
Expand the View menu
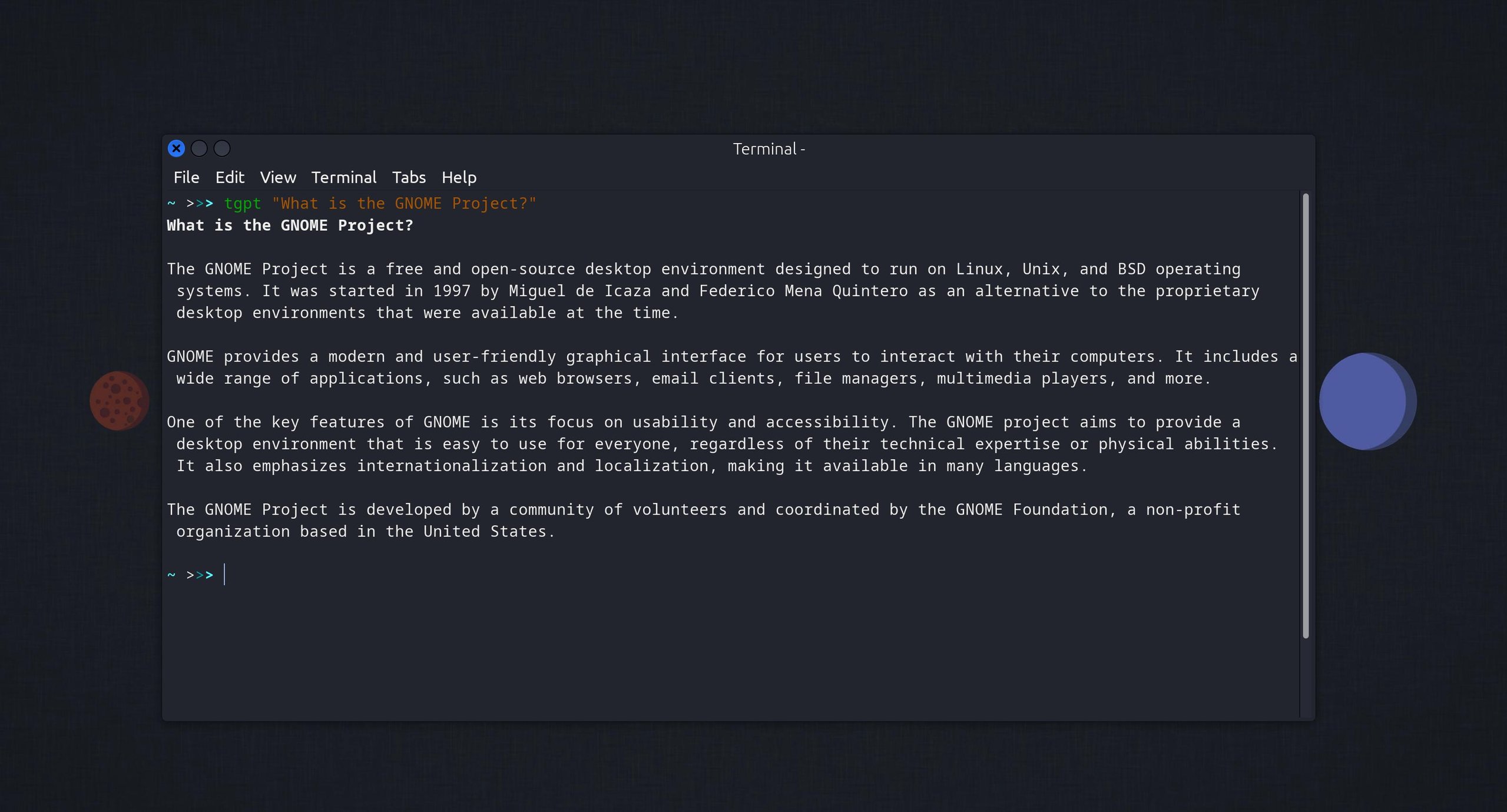(x=278, y=177)
